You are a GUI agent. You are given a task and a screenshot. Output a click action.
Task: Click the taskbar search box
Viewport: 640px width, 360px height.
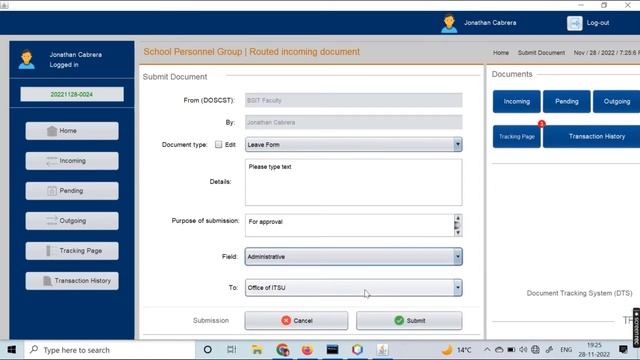[110, 350]
